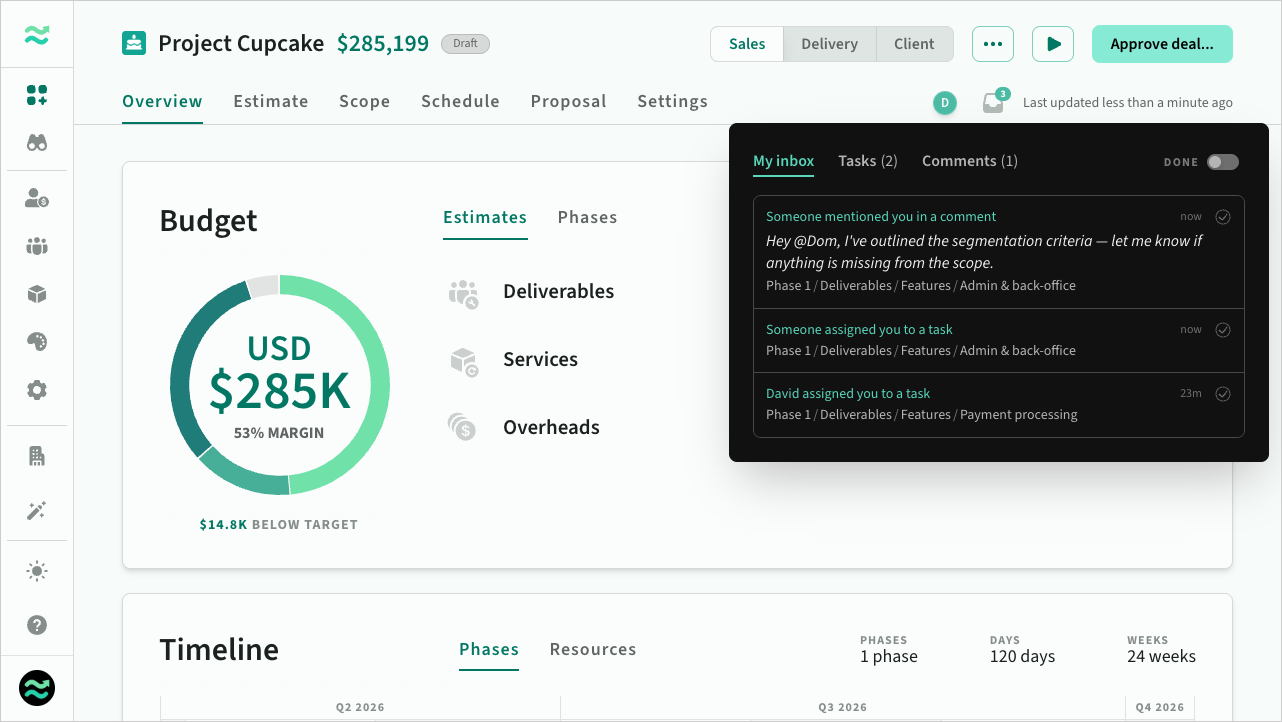Open the three-dots more options menu

(992, 44)
